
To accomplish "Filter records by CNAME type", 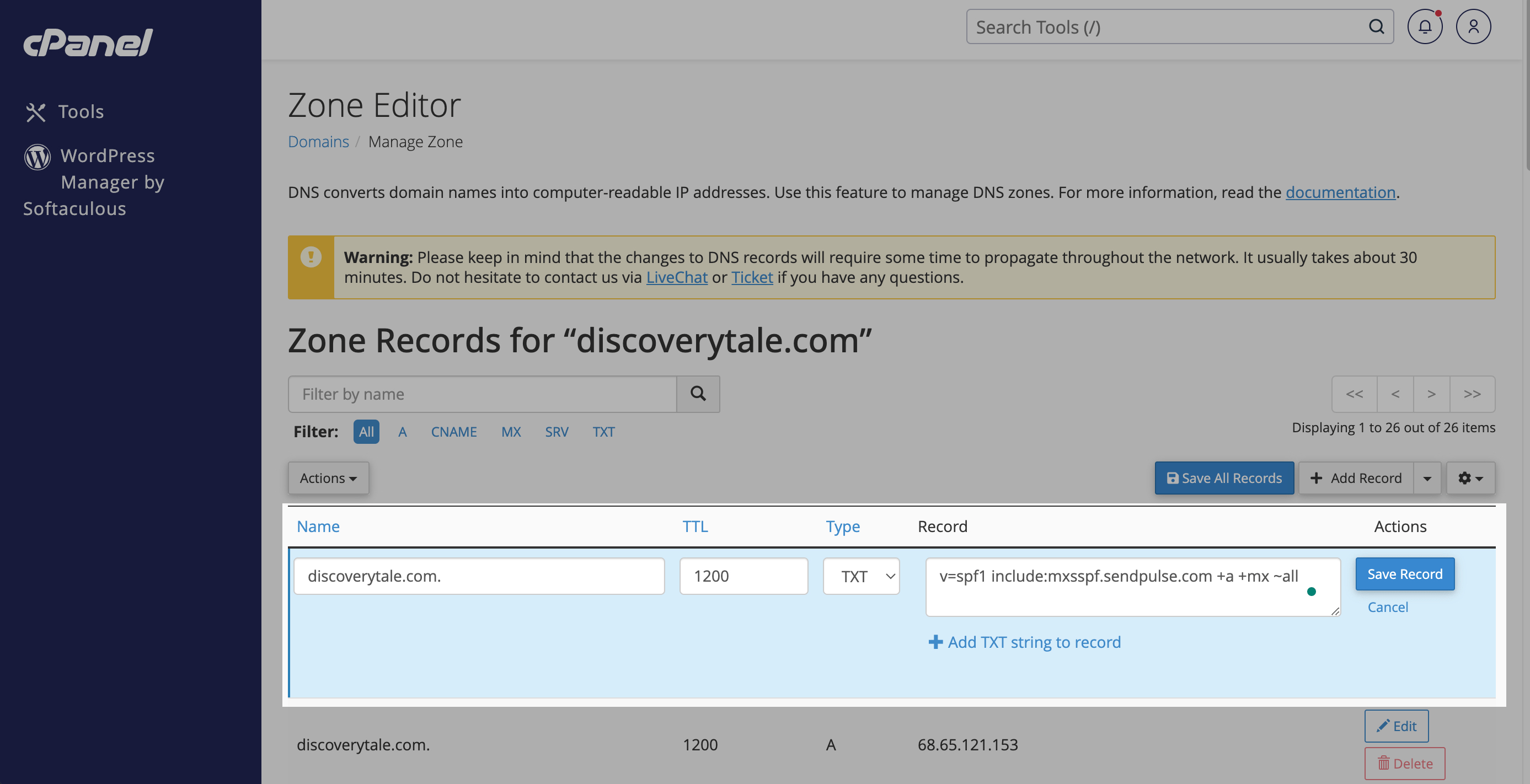I will 453,432.
